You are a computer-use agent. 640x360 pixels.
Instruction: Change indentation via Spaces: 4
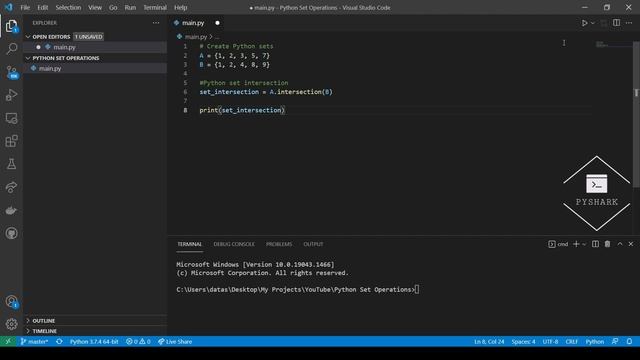click(523, 342)
